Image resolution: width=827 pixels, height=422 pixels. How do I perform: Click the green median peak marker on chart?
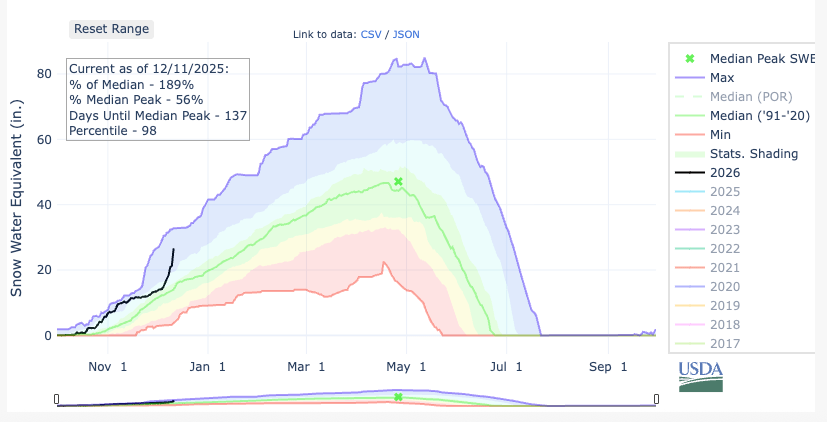point(398,182)
